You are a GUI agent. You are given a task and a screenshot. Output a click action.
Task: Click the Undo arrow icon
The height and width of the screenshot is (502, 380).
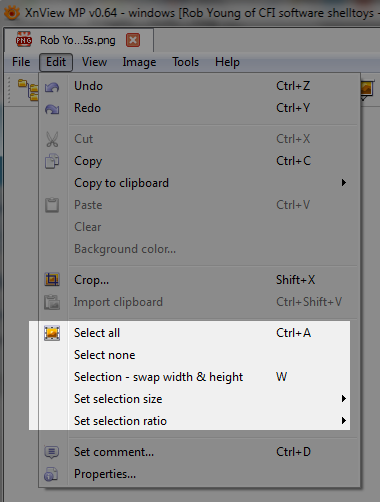pyautogui.click(x=52, y=87)
